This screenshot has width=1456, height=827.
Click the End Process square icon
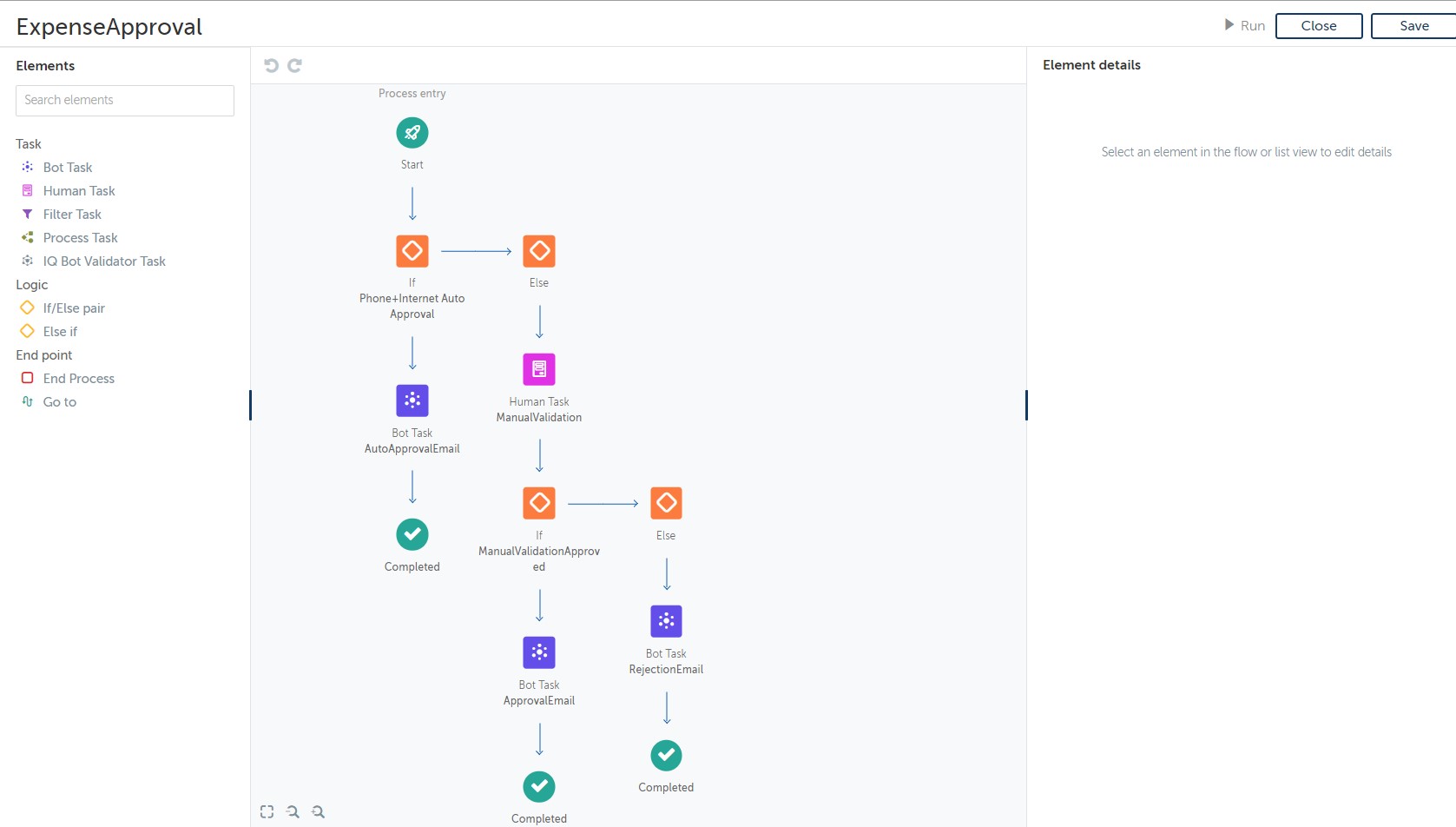pyautogui.click(x=28, y=378)
